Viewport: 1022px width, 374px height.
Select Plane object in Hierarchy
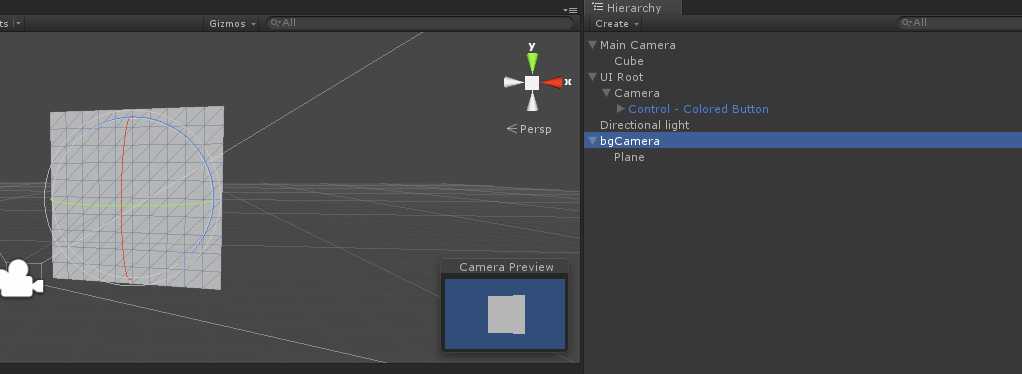tap(629, 157)
